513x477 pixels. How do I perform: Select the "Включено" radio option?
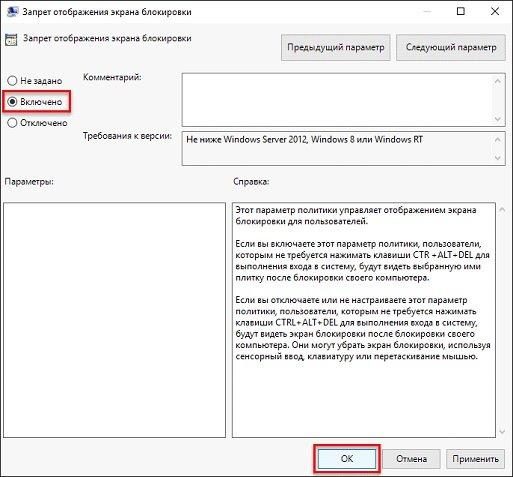click(x=12, y=102)
